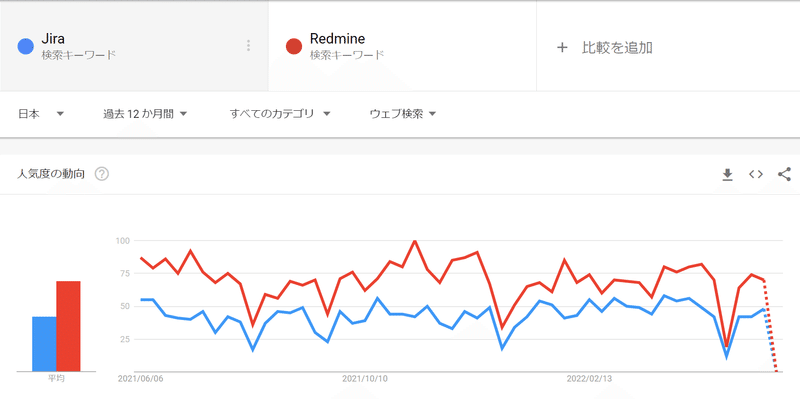Viewport: 800px width, 399px height.
Task: Download the interest over time data
Action: point(727,174)
